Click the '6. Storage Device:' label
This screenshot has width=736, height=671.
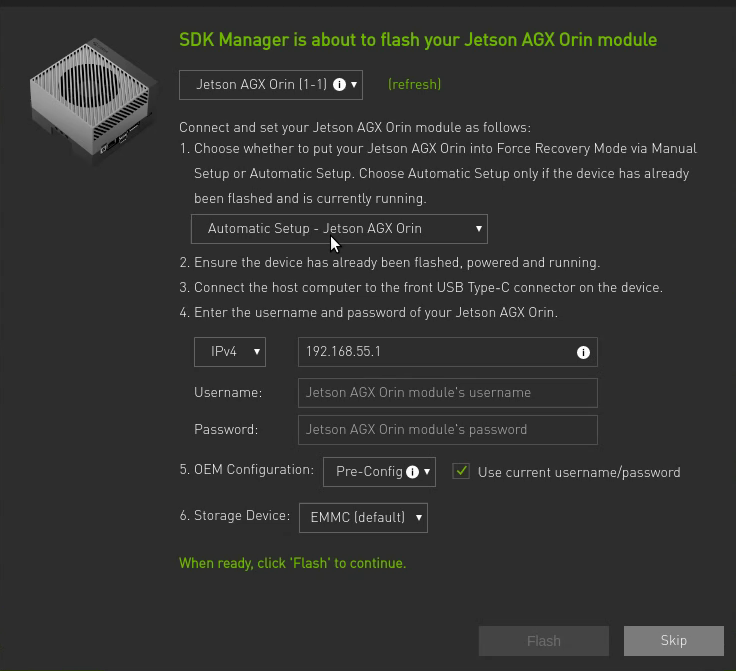coord(235,516)
